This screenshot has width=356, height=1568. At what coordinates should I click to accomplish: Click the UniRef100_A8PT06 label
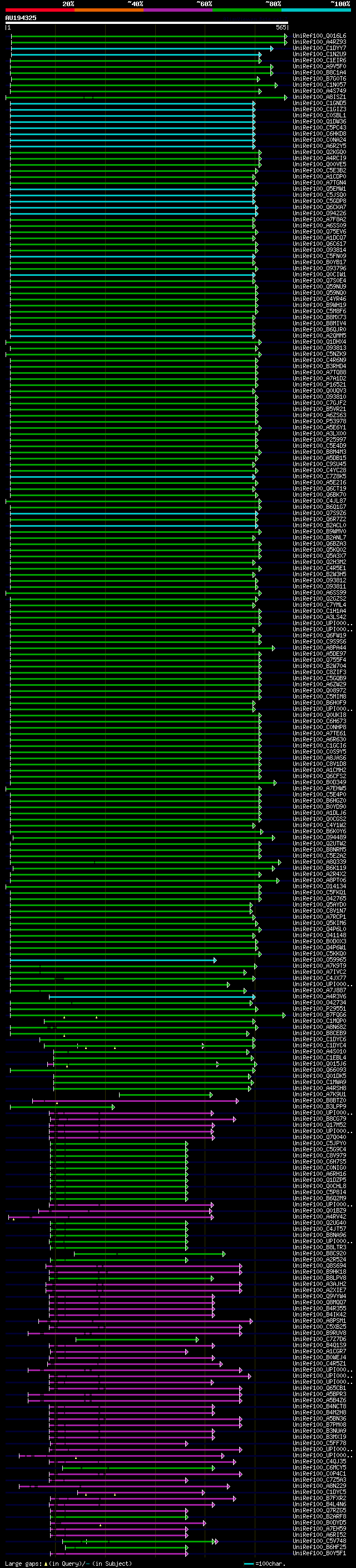319,880
